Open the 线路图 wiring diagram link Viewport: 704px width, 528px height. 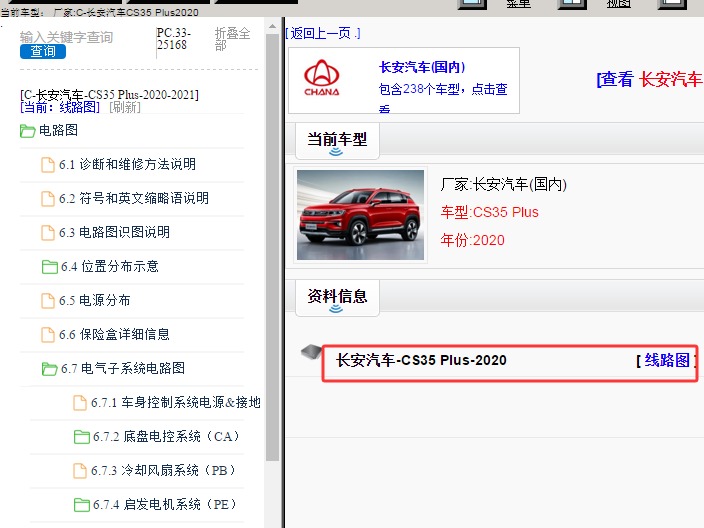[x=667, y=360]
